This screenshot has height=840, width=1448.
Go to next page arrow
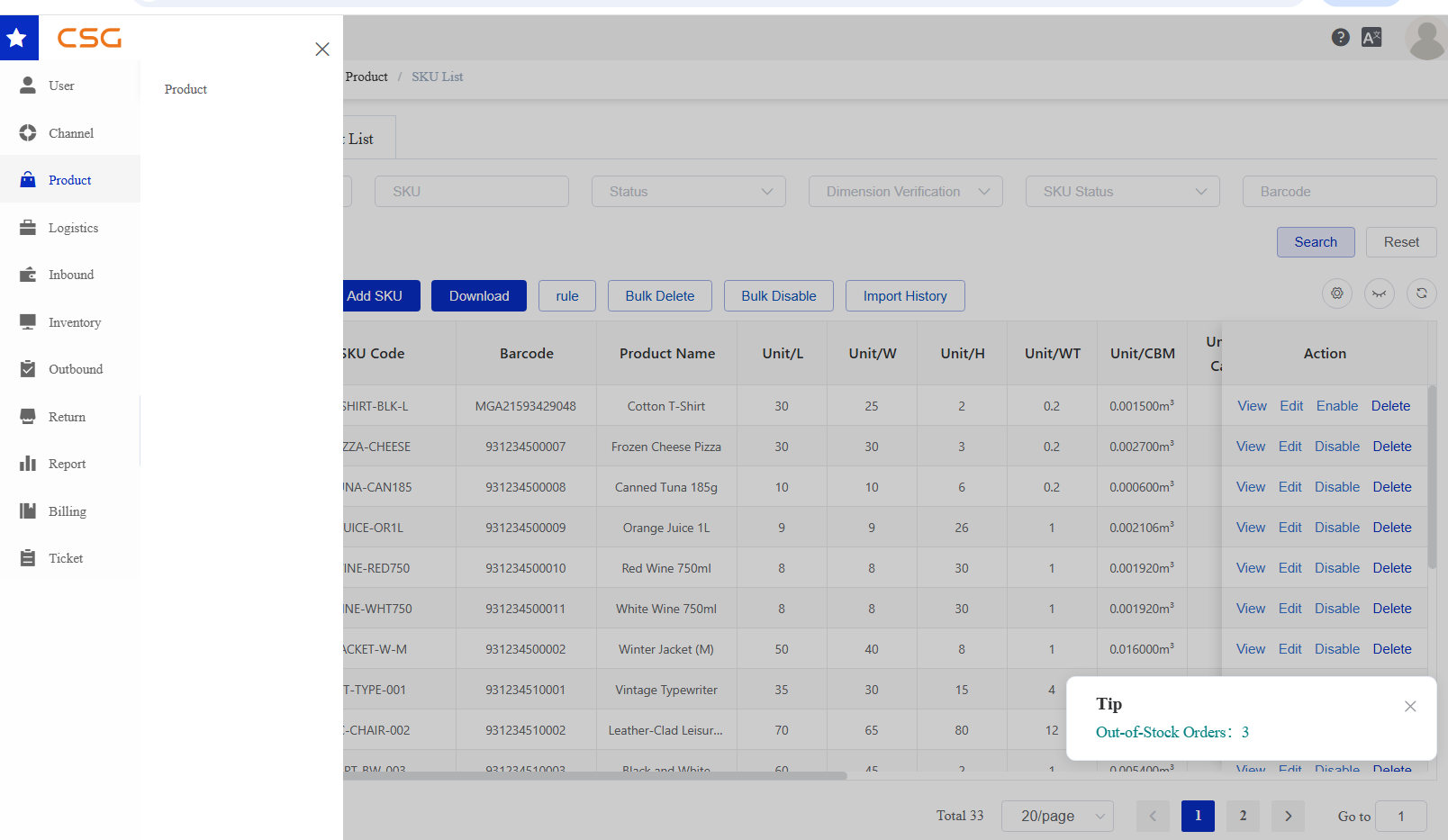click(1288, 816)
